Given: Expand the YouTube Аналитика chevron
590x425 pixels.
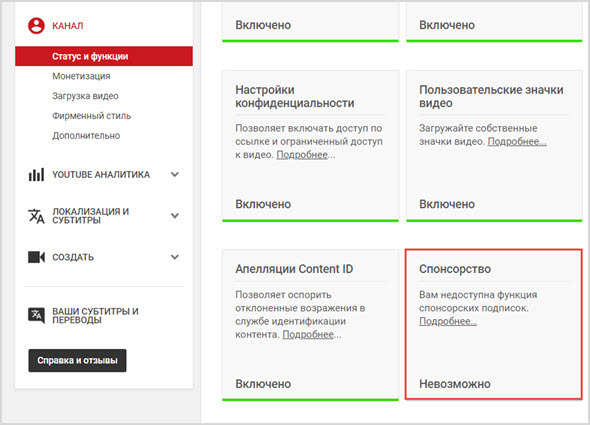Looking at the screenshot, I should point(175,174).
